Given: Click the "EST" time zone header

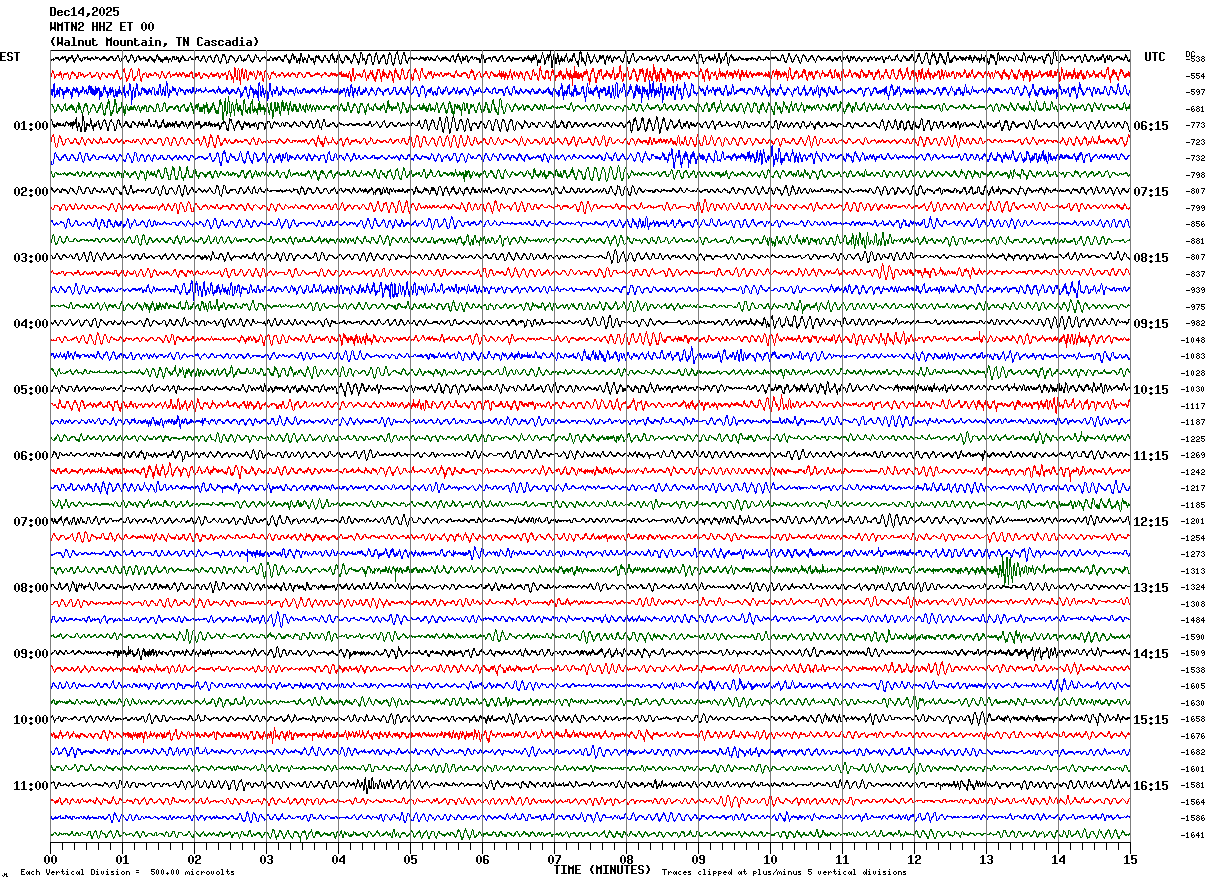Looking at the screenshot, I should tap(10, 57).
